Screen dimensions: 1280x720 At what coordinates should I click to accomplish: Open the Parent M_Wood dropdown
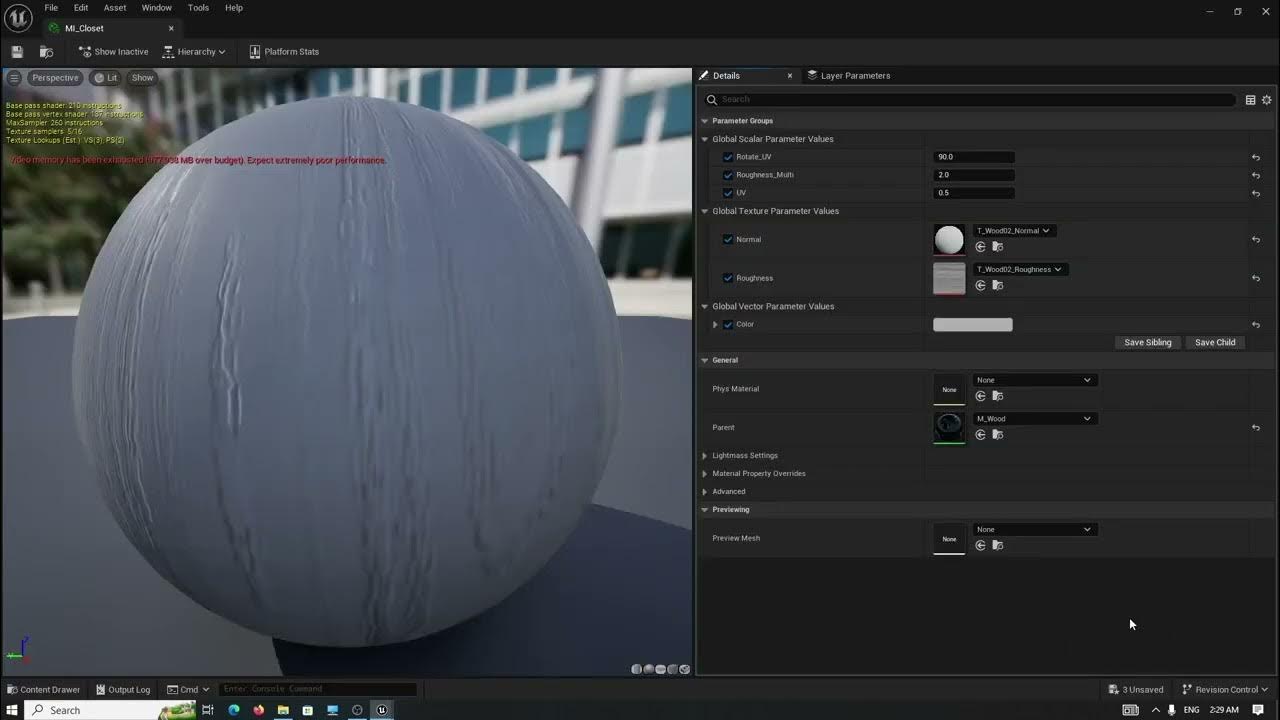pyautogui.click(x=1034, y=419)
